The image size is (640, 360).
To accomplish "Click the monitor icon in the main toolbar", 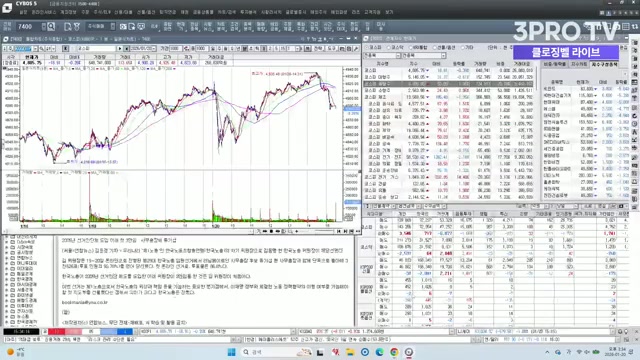I will click(x=141, y=27).
